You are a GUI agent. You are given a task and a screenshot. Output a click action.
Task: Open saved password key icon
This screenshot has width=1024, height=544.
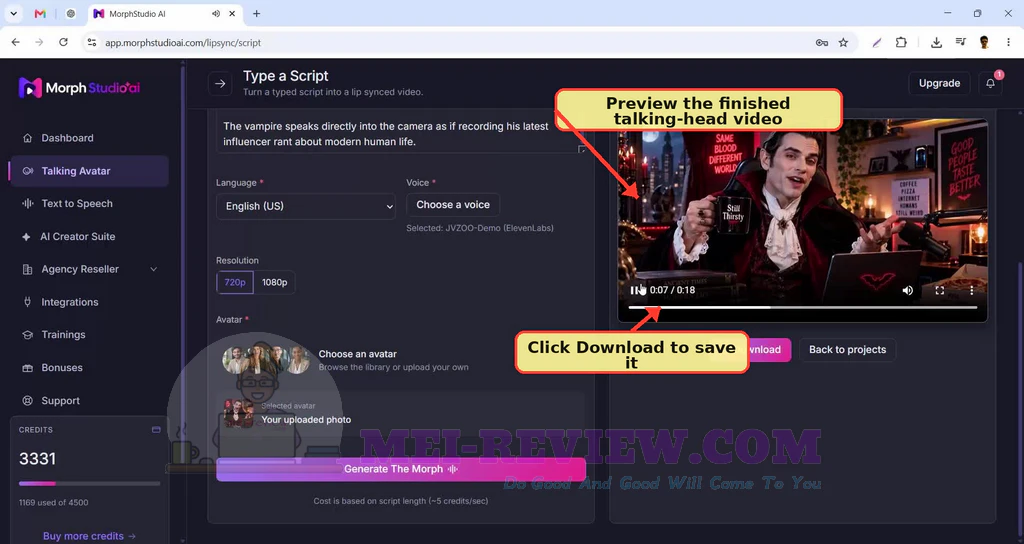822,42
